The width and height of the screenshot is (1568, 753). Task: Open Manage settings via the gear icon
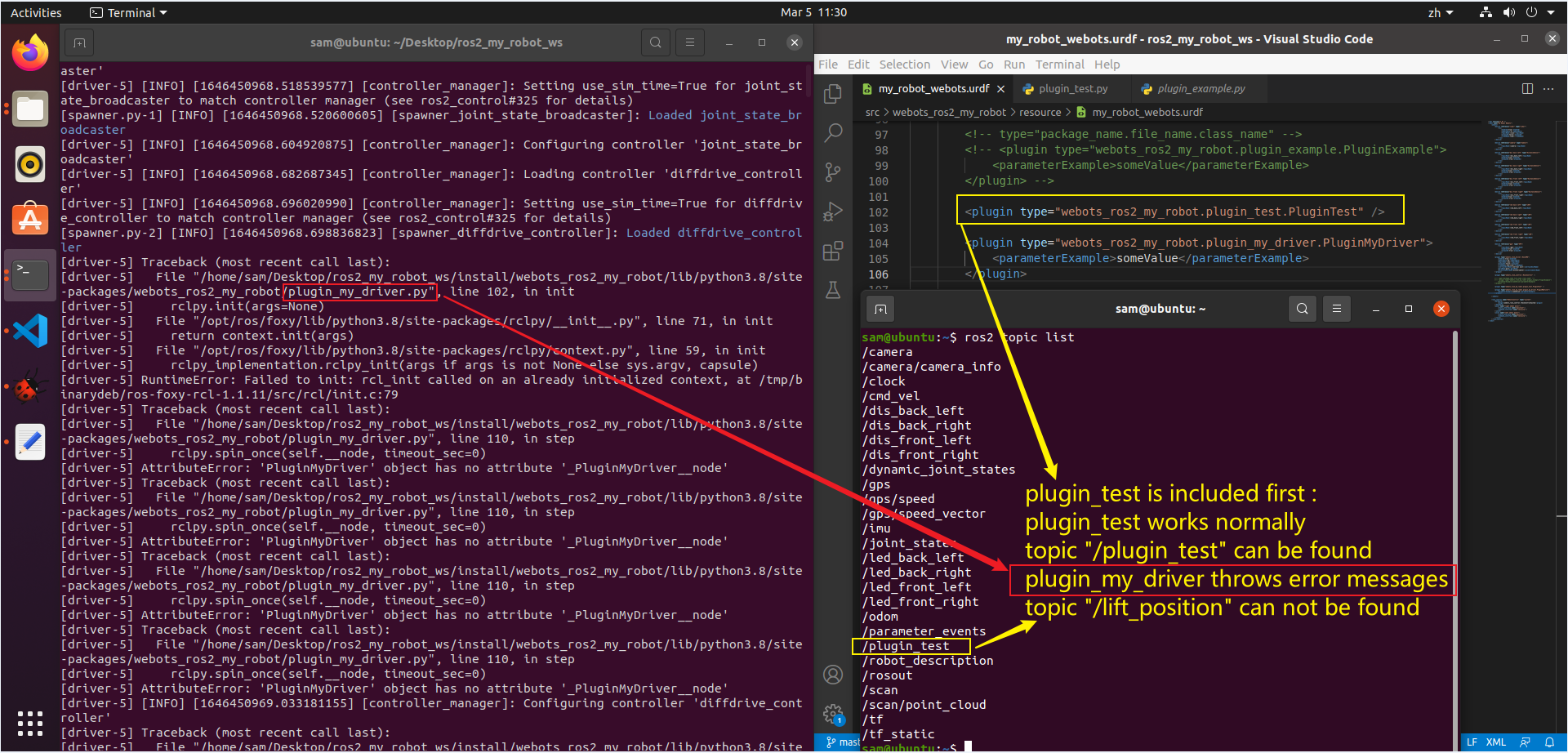(x=833, y=712)
